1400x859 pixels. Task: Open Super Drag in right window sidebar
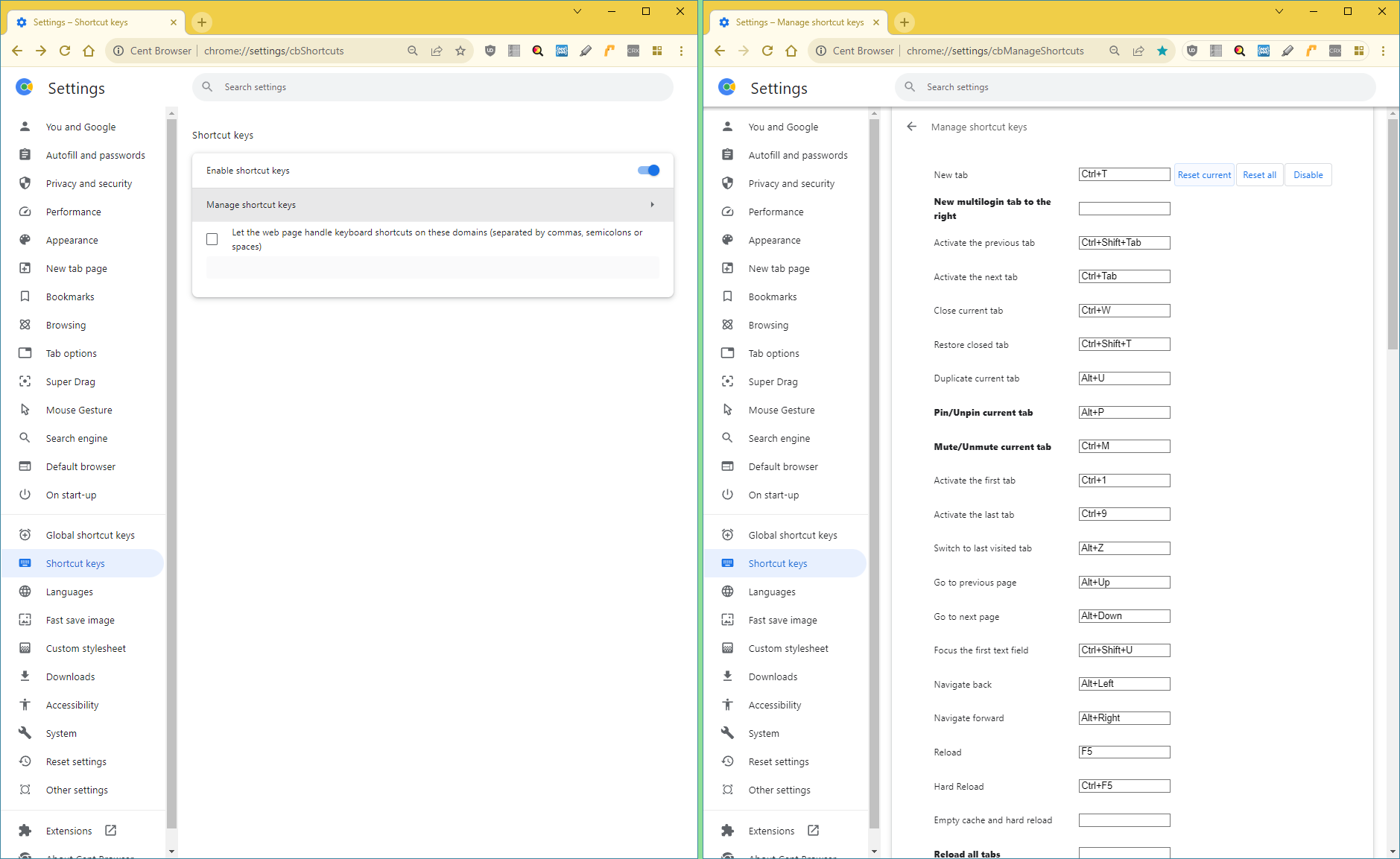click(773, 381)
